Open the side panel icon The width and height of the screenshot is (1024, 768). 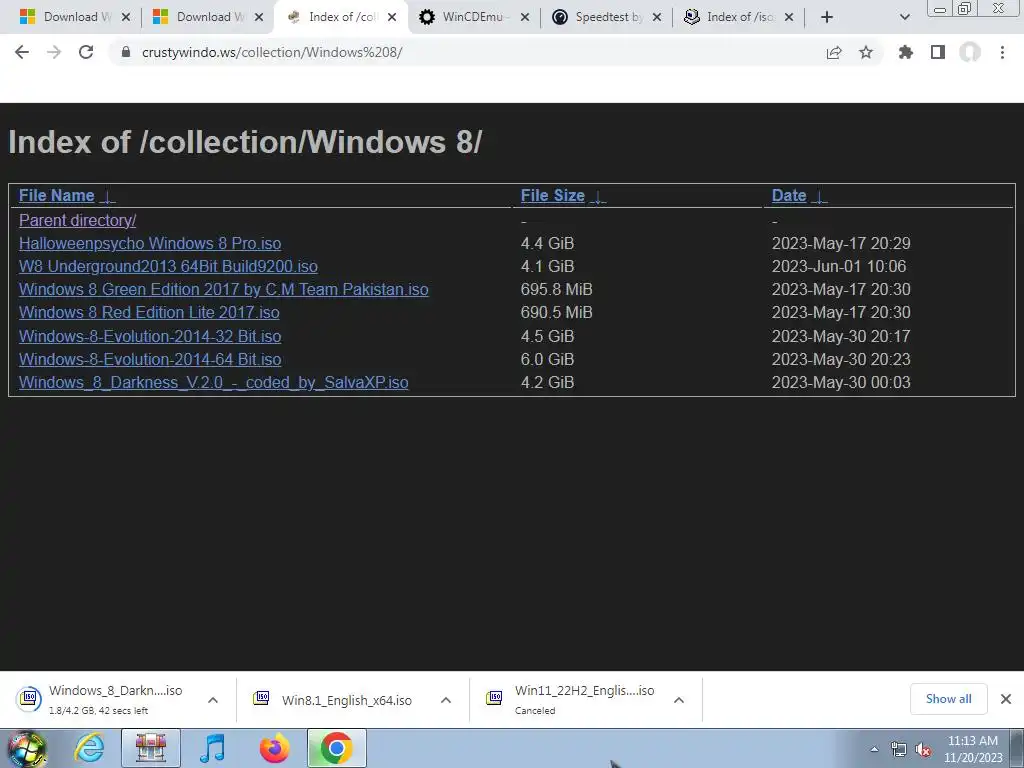(x=938, y=52)
